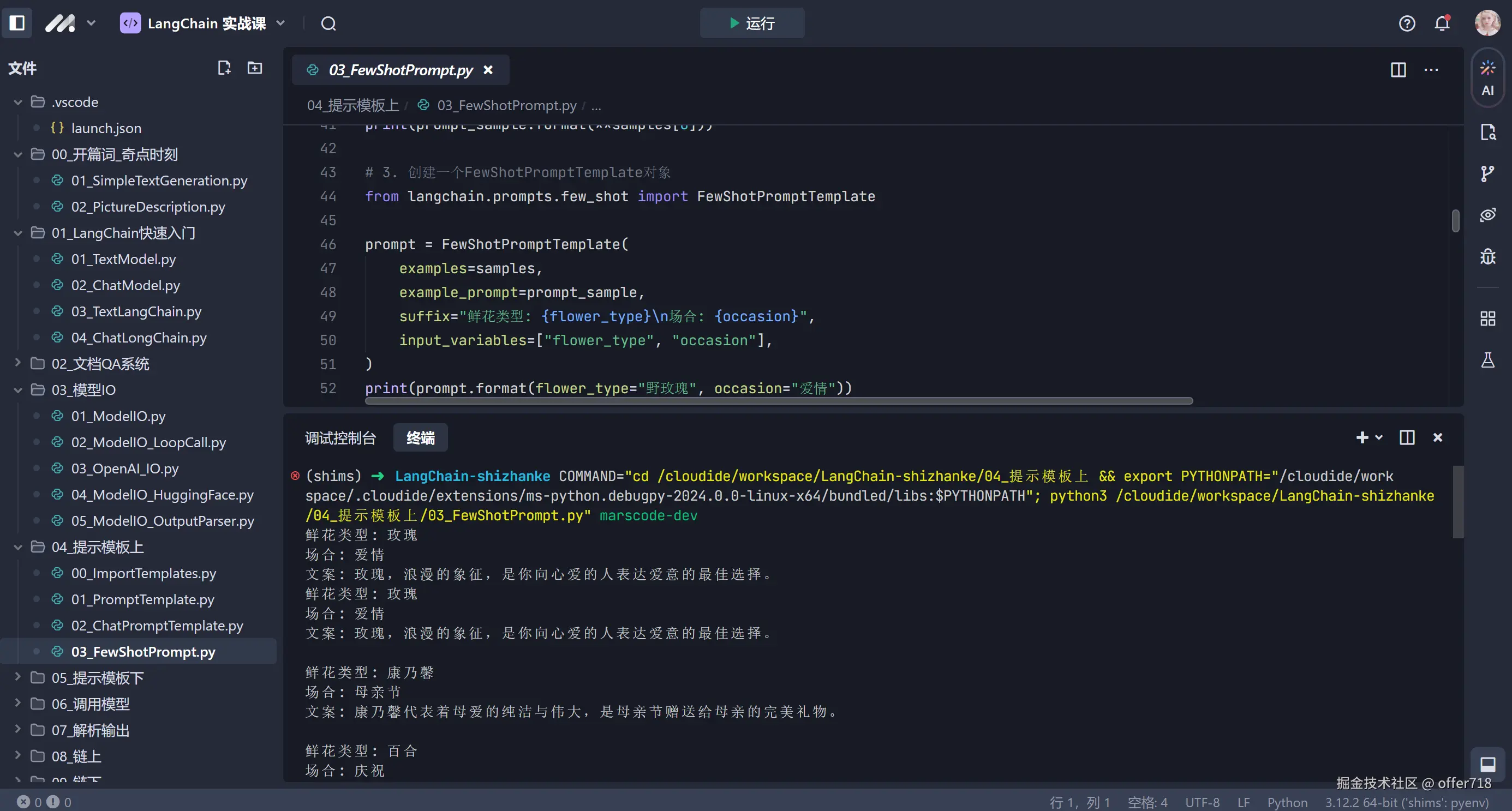Open the testing flask icon
Screen dimensions: 1512x811
click(x=1487, y=361)
